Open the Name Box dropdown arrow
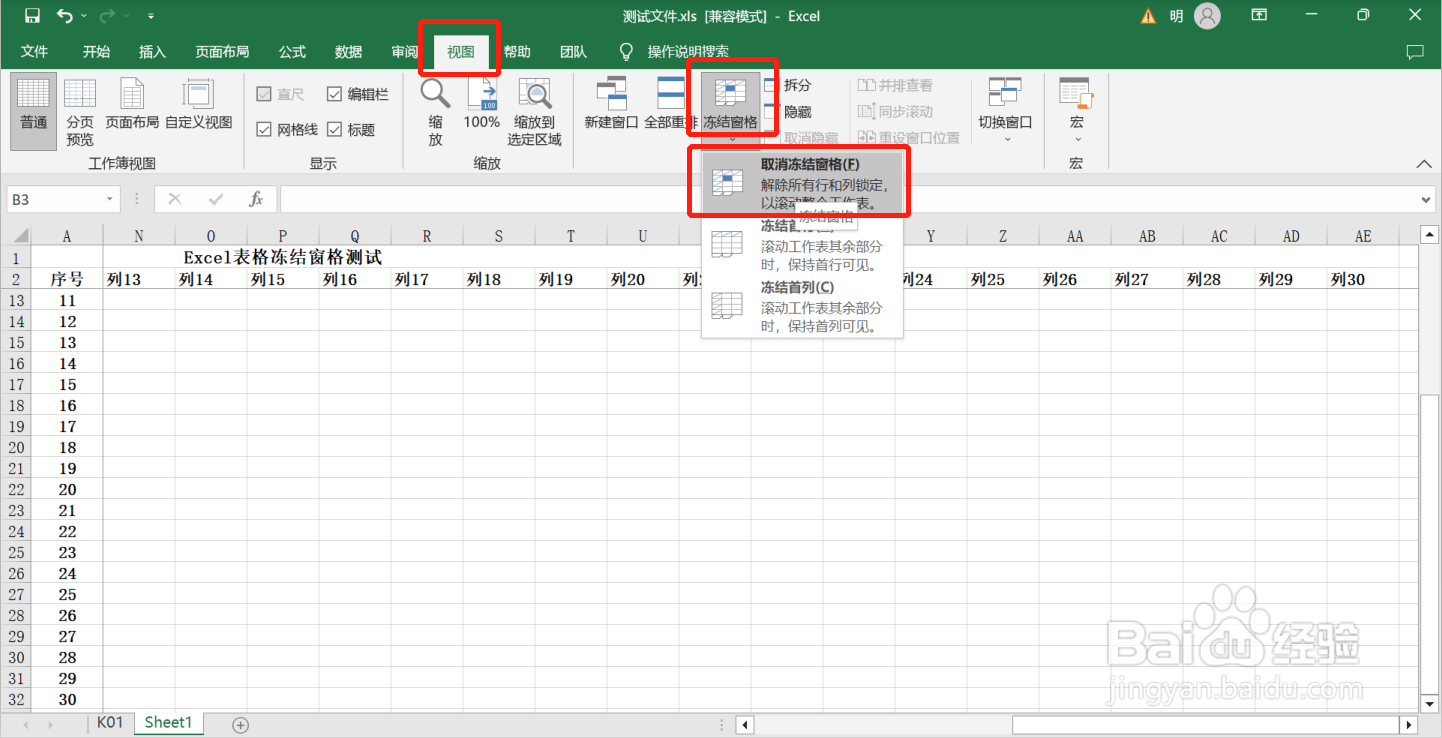This screenshot has height=738, width=1442. 111,200
